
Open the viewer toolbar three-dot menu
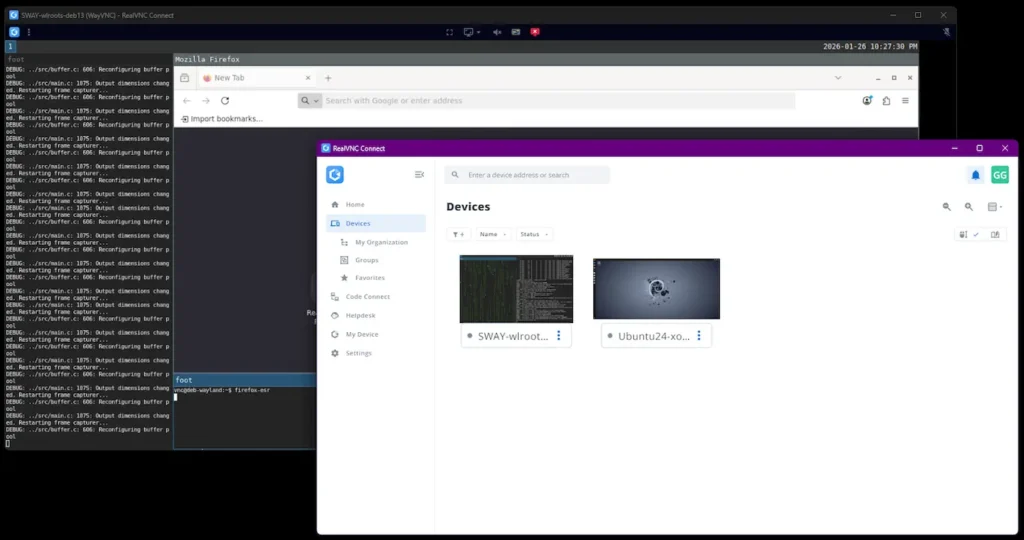pyautogui.click(x=29, y=32)
